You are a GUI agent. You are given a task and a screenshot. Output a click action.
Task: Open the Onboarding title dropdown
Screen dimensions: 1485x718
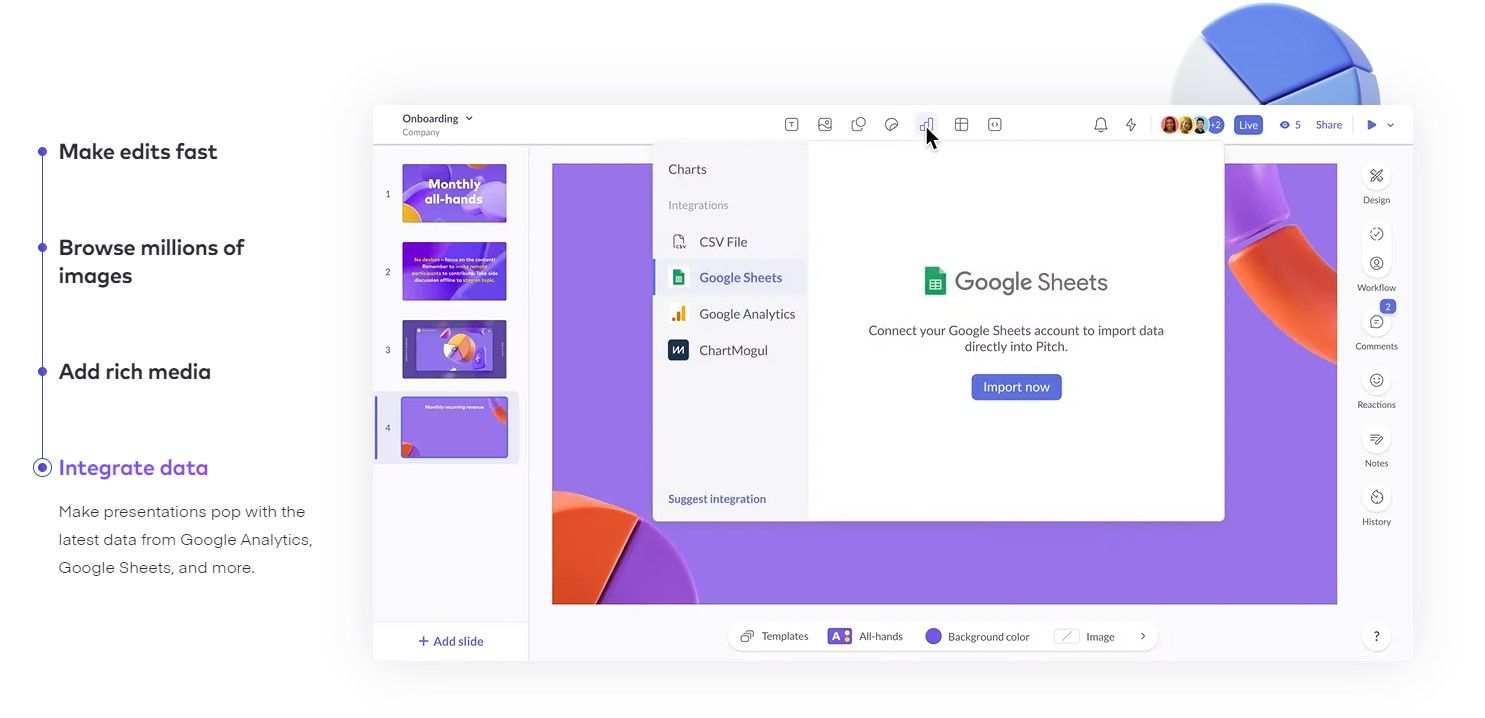437,119
